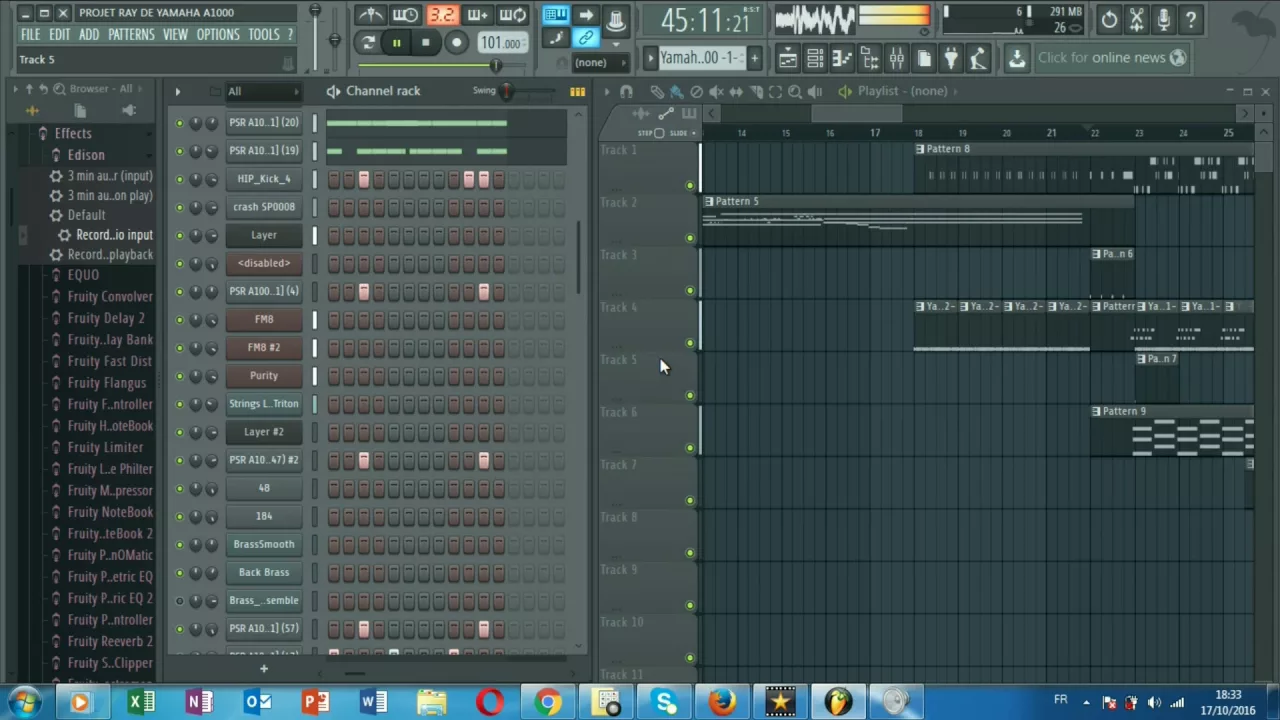Open the pattern selector Yamah..00 -1-
This screenshot has width=1280, height=720.
pyautogui.click(x=702, y=58)
